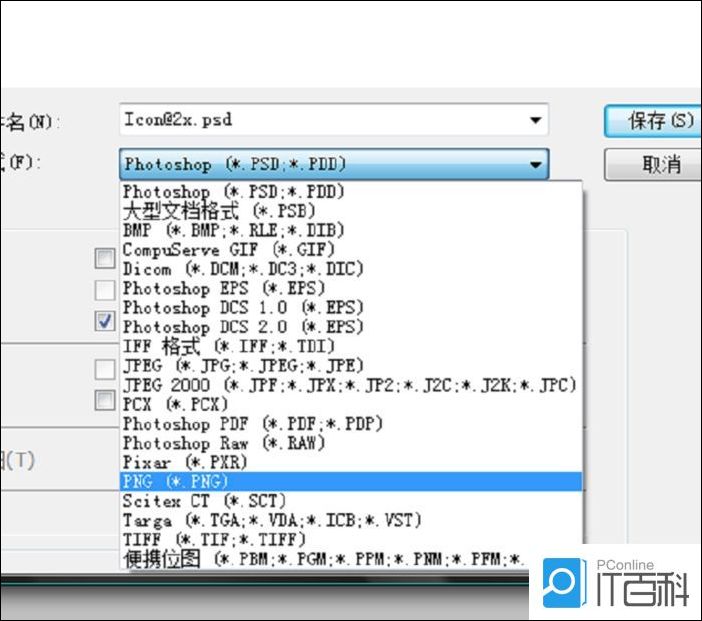
Task: Select the JPEG 2000 format entry
Action: coord(351,385)
